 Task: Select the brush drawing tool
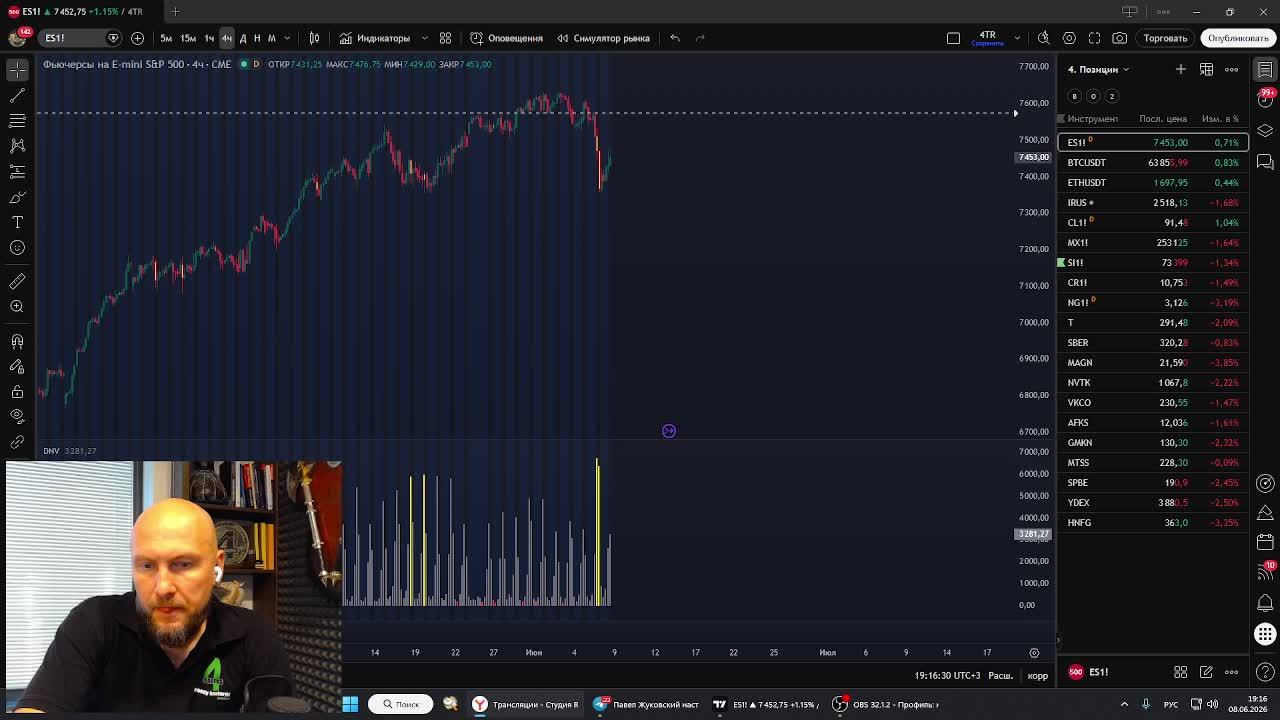[17, 197]
